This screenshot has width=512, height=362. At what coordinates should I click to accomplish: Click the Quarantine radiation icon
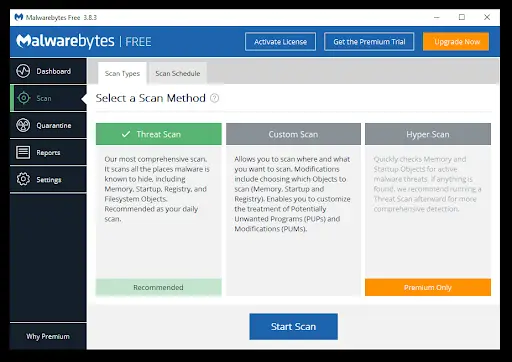pos(23,125)
